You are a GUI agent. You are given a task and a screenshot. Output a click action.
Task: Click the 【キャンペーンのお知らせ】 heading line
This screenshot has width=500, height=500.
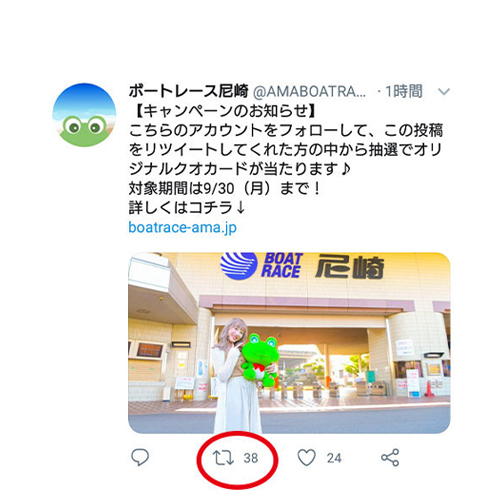coord(223,111)
